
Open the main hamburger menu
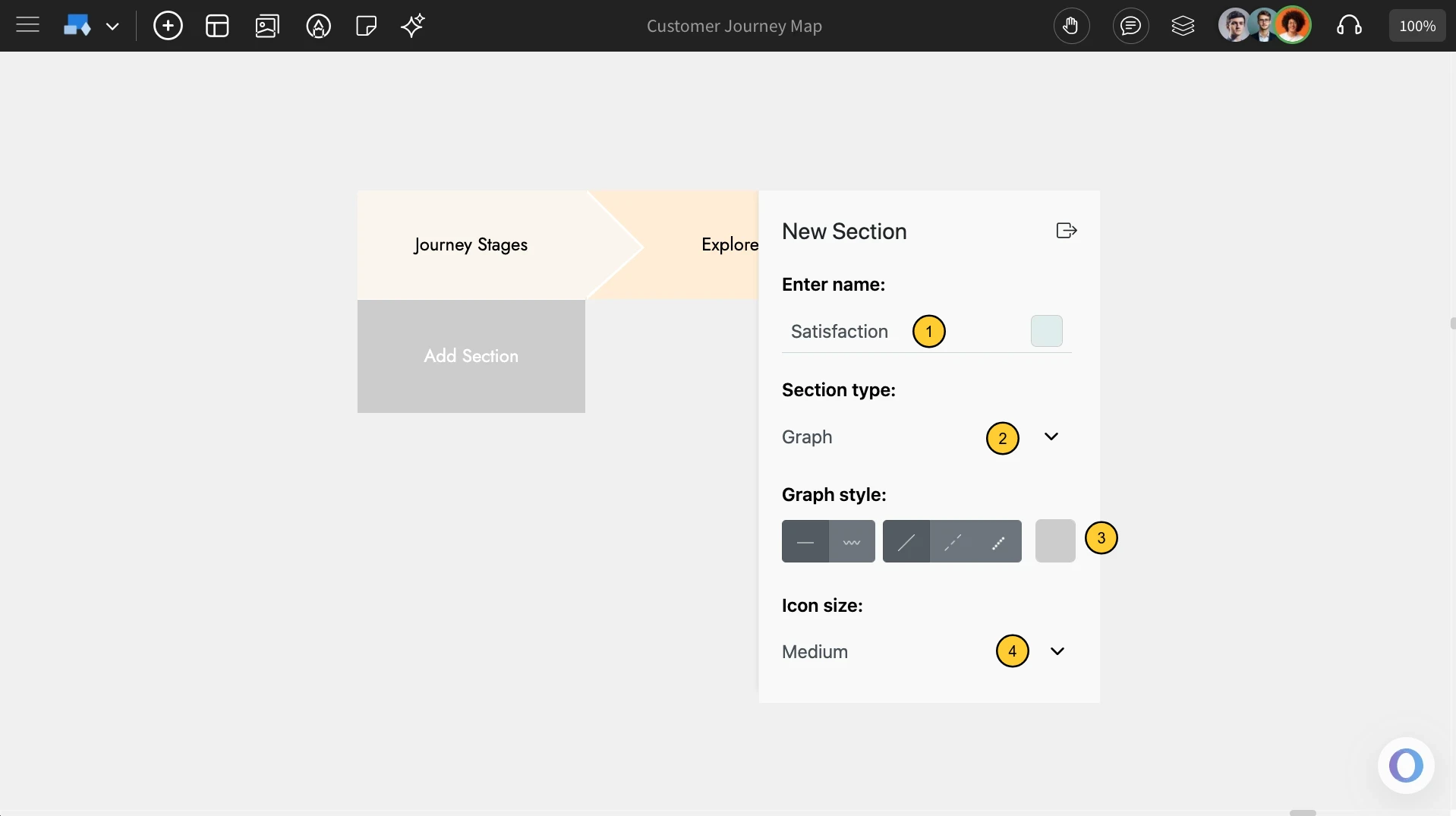click(x=27, y=25)
